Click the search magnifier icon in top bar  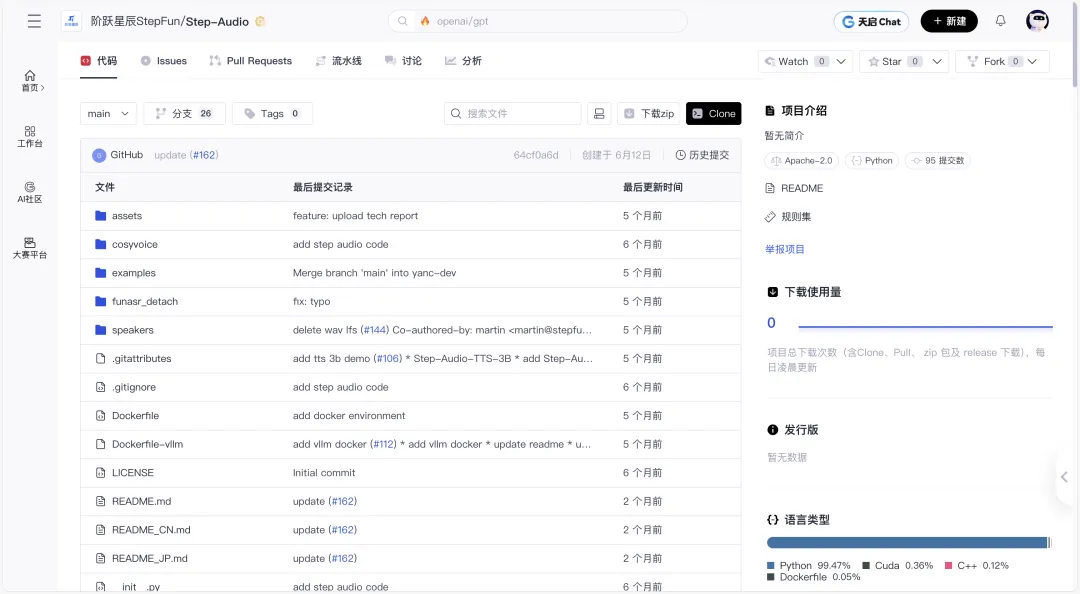(x=403, y=21)
